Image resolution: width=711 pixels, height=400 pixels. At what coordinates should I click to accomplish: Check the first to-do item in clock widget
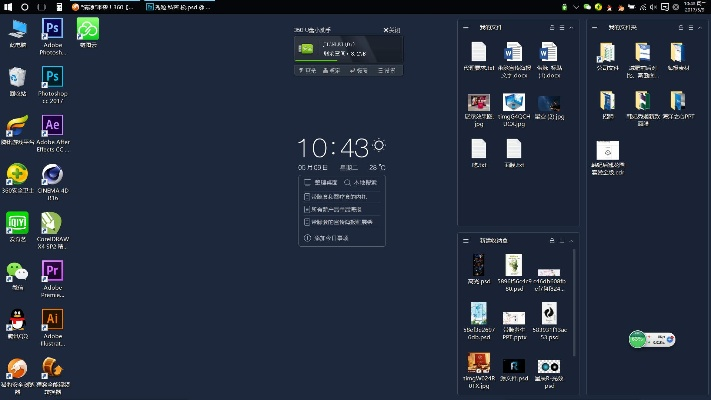pos(307,197)
